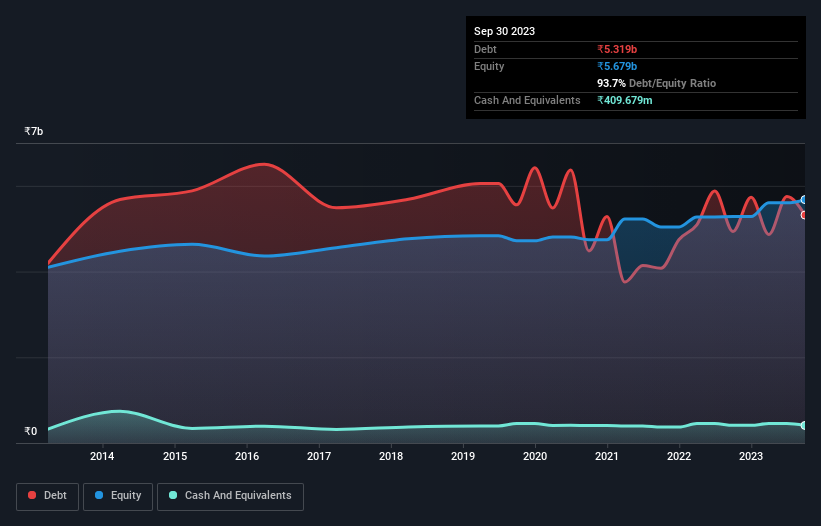Viewport: 821px width, 526px height.
Task: Click the 2021 x-axis label
Action: click(607, 456)
